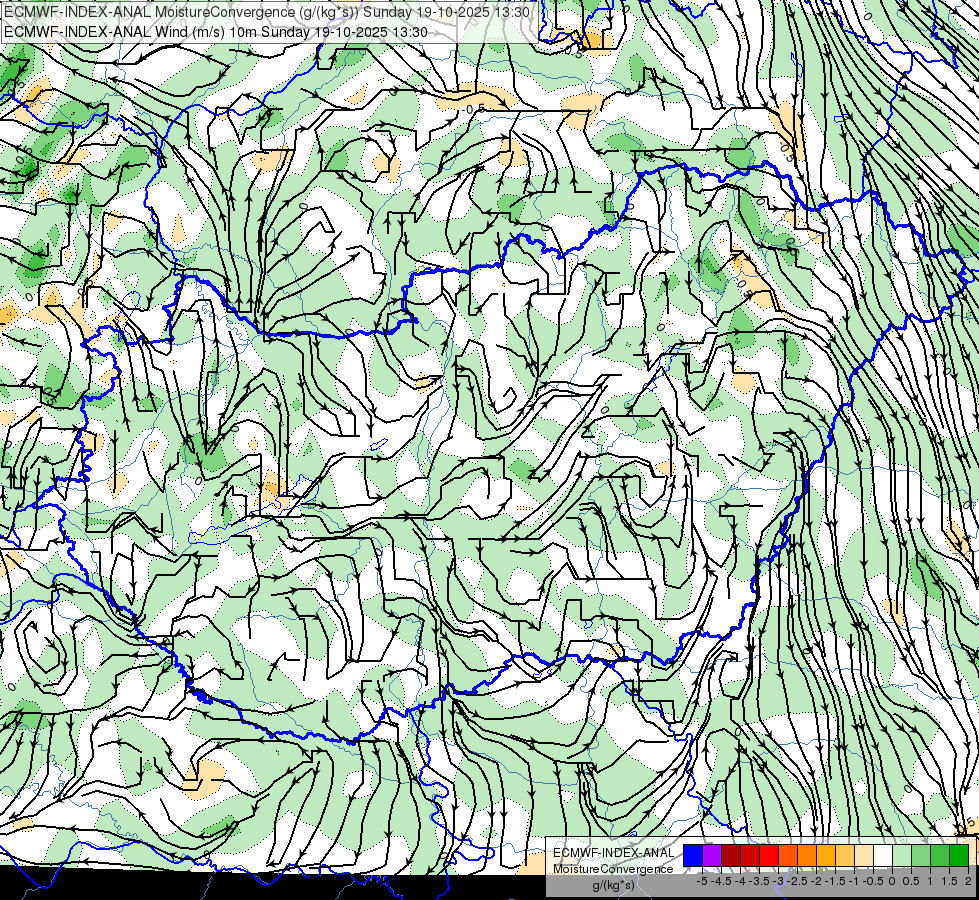Click the '1.5' legend tick label

[949, 881]
